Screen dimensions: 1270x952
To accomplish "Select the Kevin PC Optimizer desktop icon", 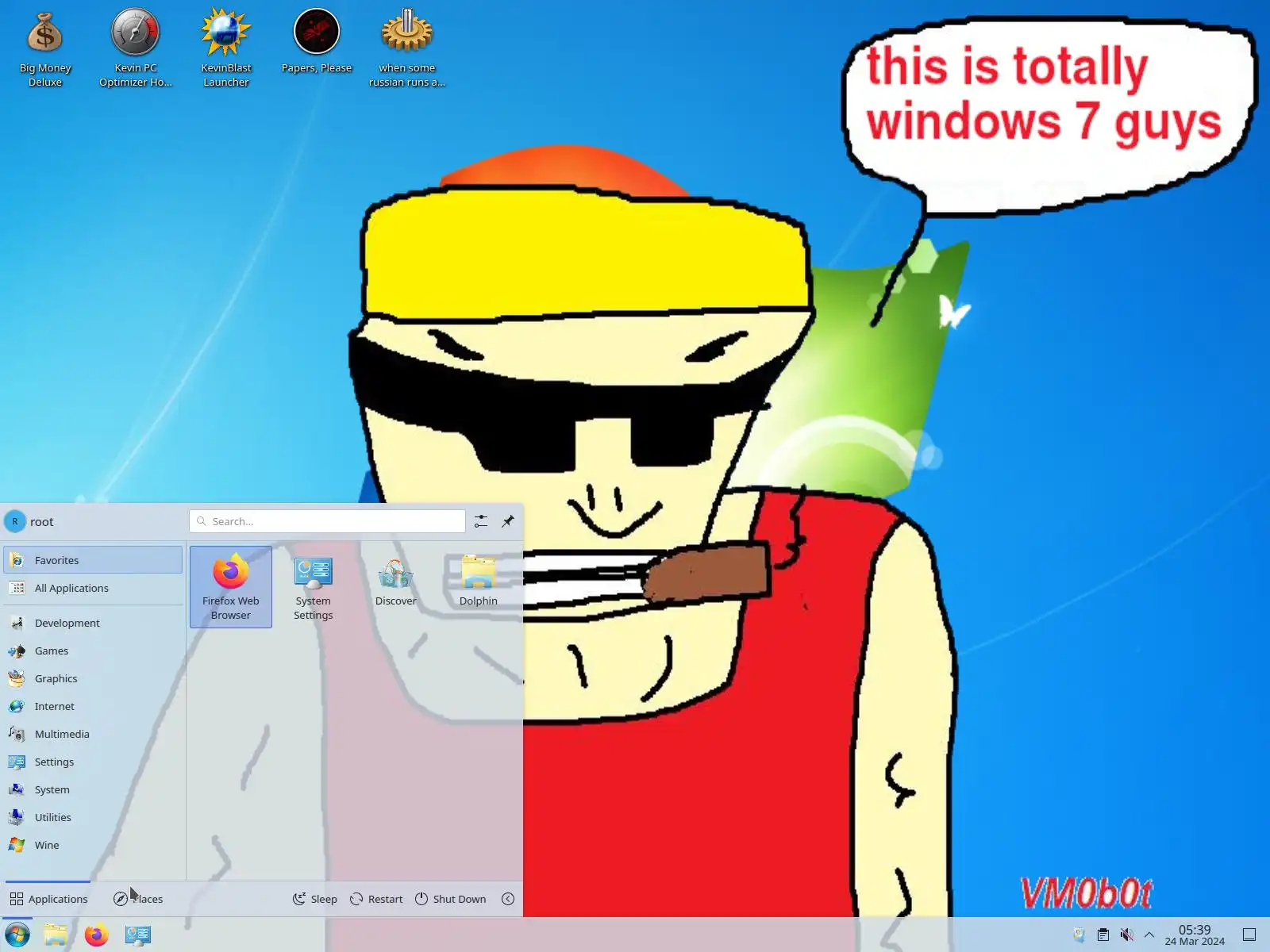I will click(x=136, y=49).
